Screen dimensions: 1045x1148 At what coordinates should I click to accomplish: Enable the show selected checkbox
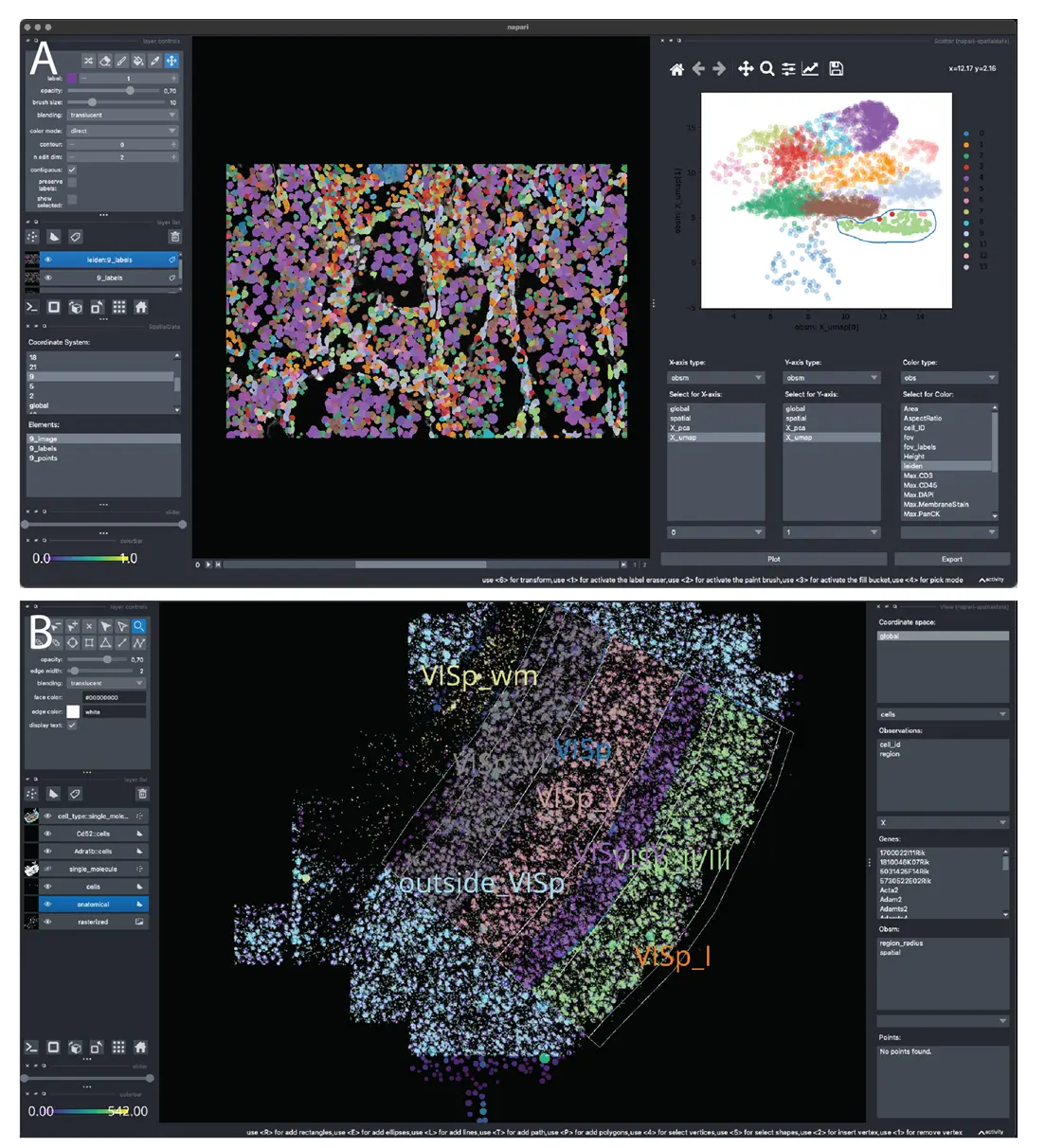pos(72,199)
